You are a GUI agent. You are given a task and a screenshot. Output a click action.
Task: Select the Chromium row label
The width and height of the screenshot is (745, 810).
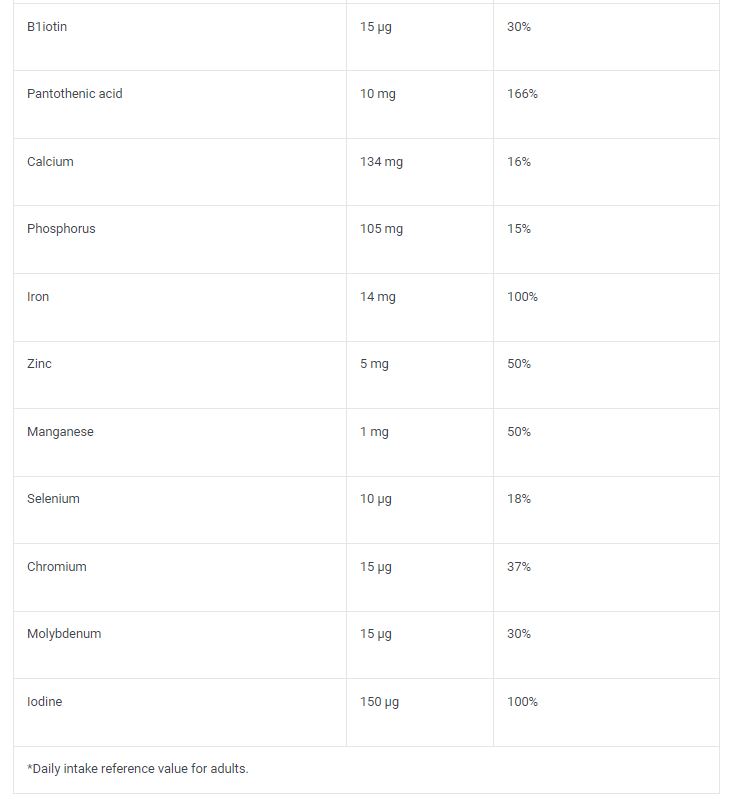click(x=56, y=567)
